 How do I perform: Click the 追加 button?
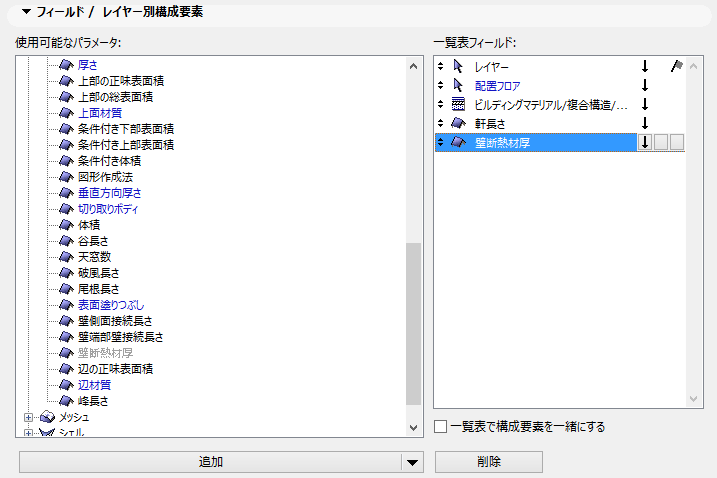coord(210,462)
